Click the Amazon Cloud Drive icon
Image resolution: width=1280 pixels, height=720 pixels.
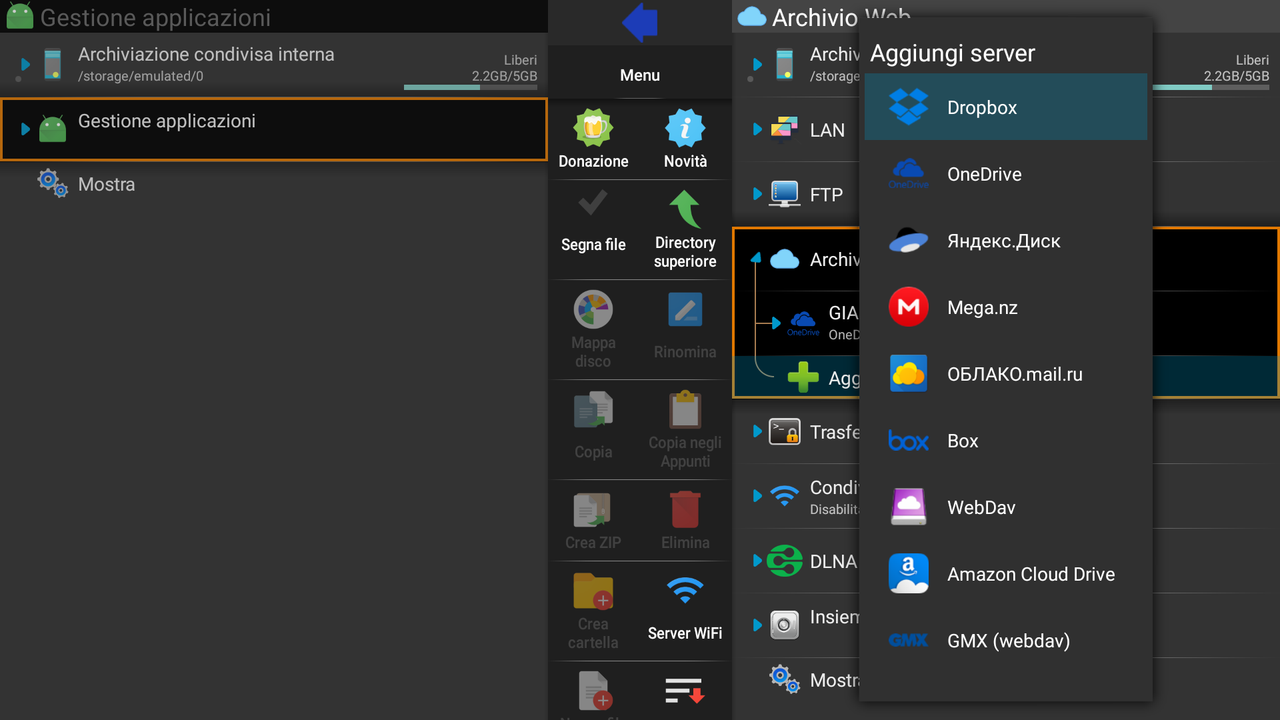point(908,574)
